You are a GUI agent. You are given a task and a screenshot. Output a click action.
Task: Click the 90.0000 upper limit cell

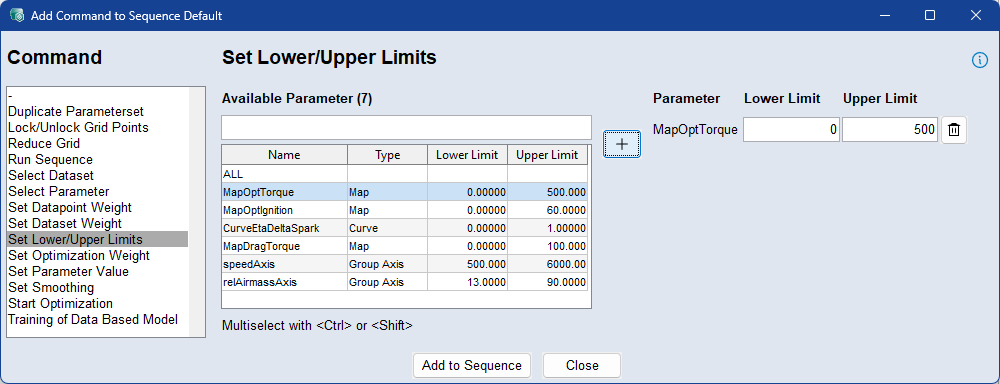click(547, 281)
